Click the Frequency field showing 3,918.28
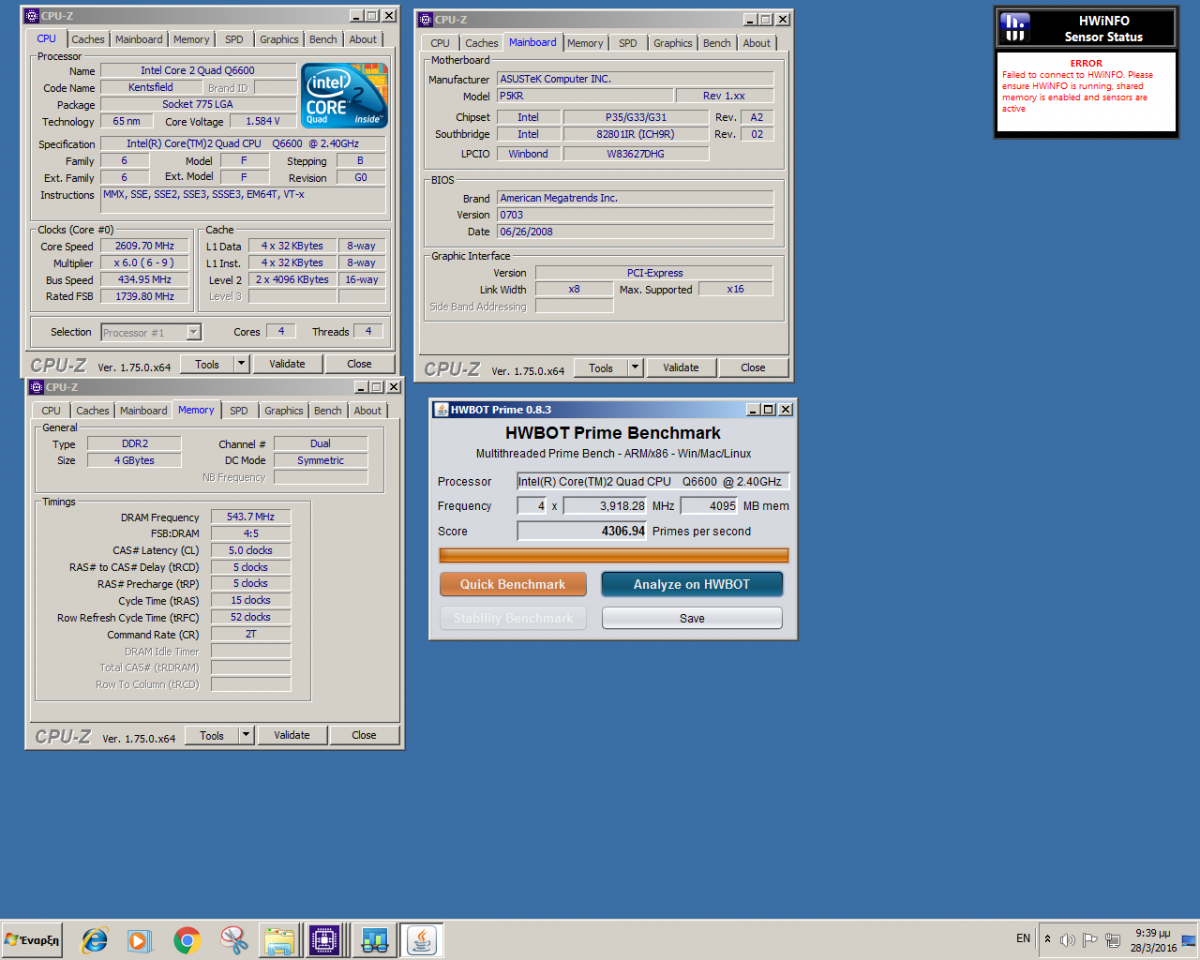Viewport: 1200px width, 960px height. [x=606, y=506]
